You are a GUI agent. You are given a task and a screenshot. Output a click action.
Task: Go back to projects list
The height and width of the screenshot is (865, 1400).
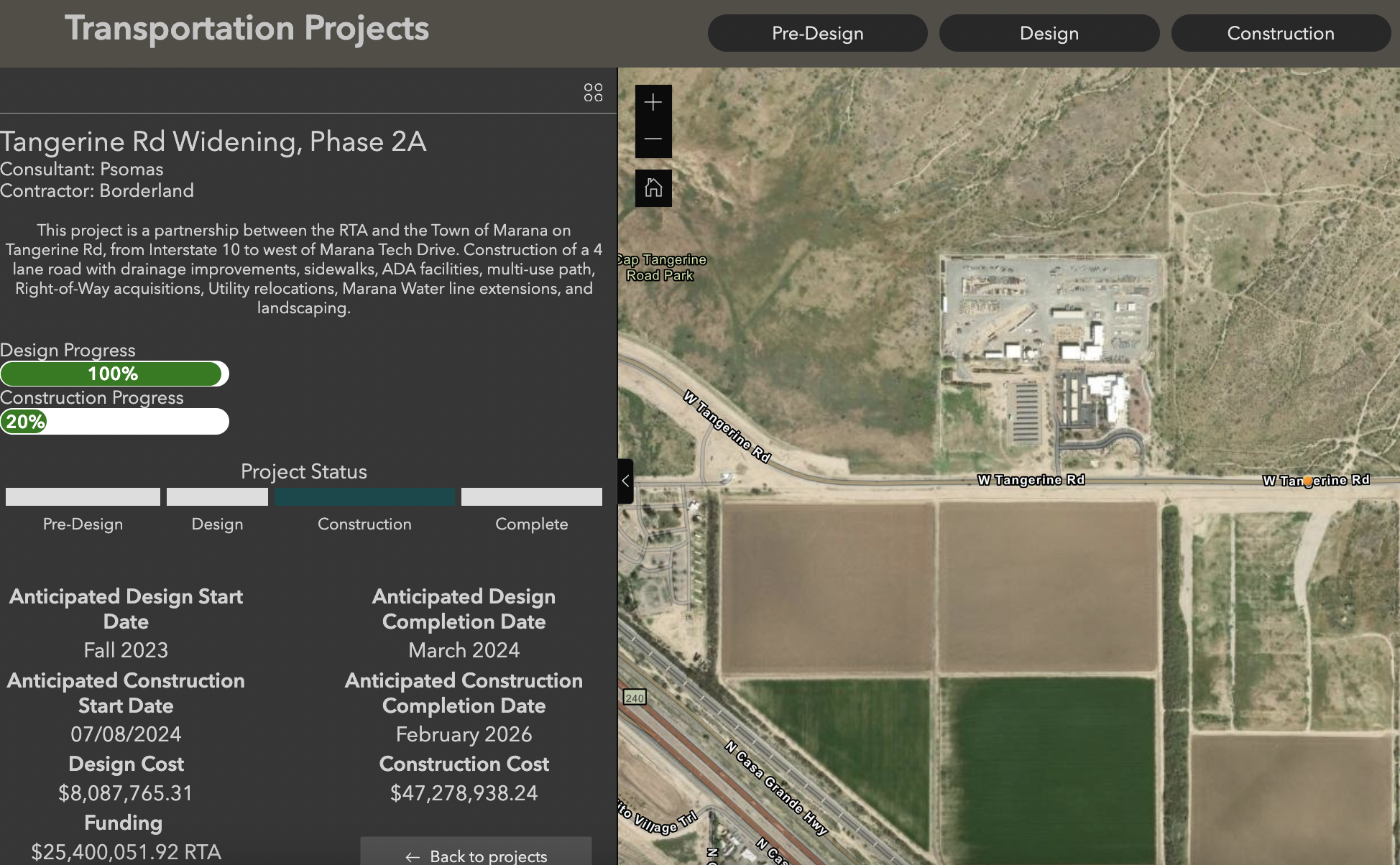coord(476,855)
